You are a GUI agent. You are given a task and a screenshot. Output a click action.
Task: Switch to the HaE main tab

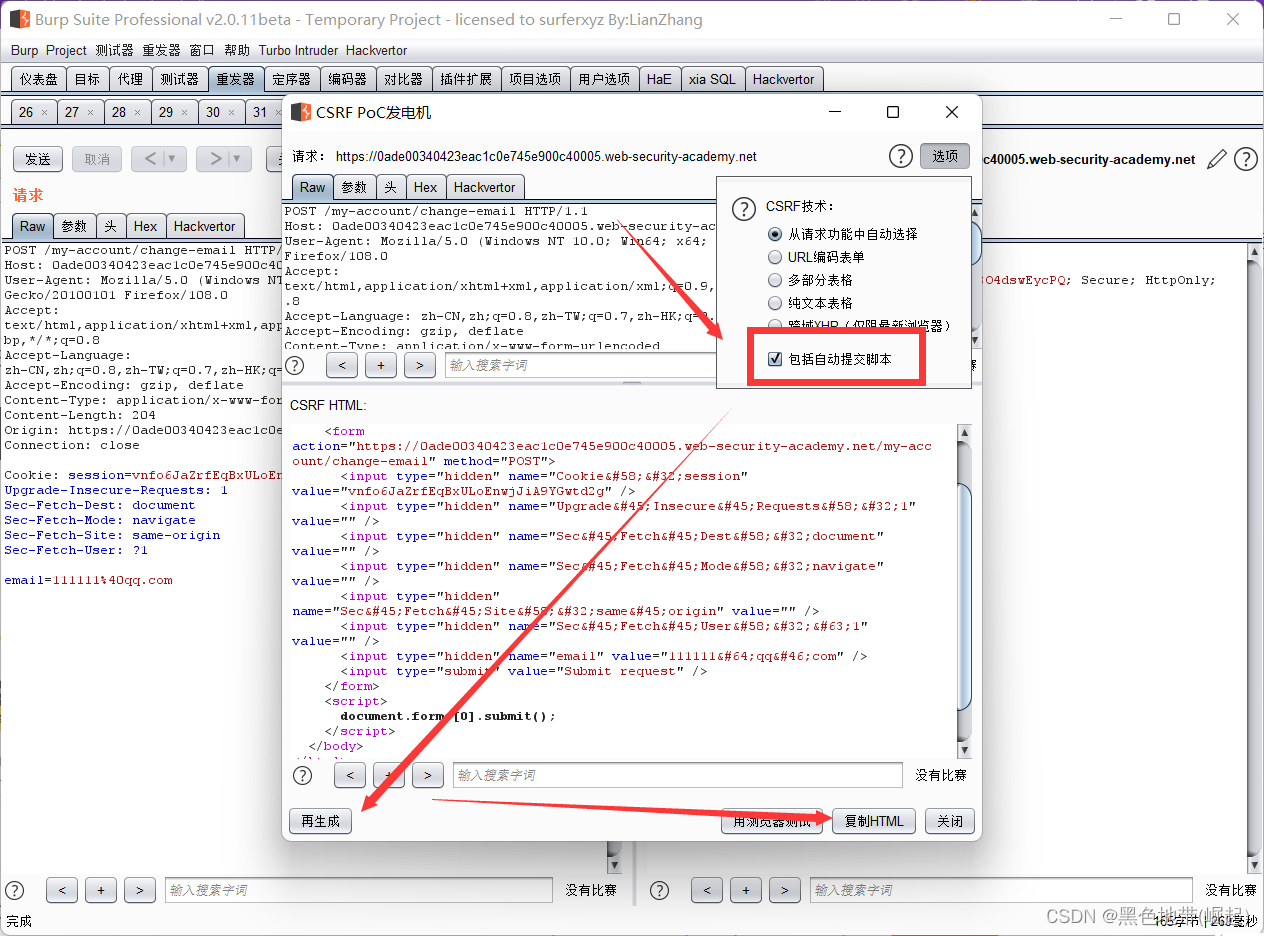coord(659,79)
